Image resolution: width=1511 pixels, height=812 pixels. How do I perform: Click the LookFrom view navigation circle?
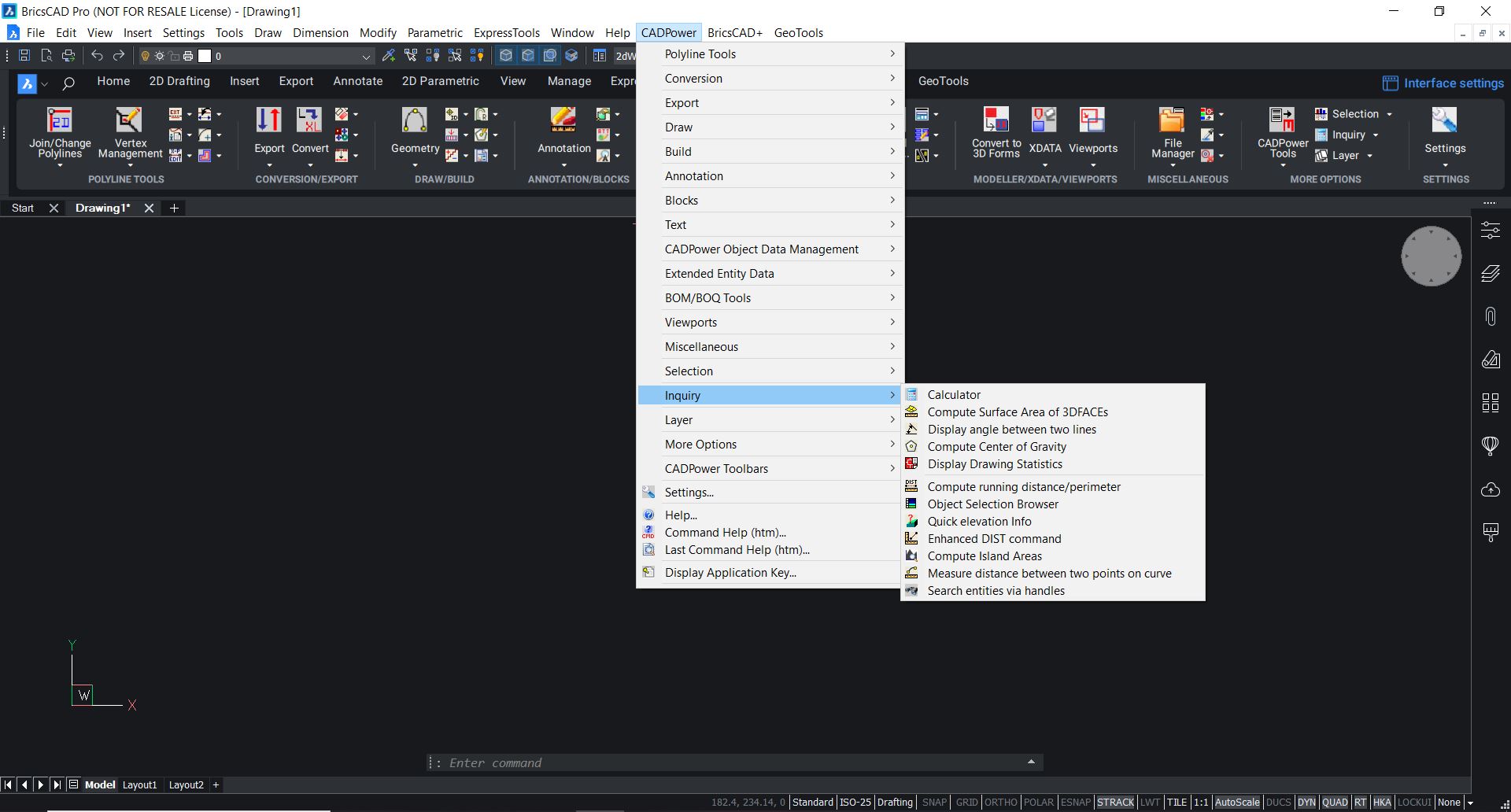pyautogui.click(x=1431, y=256)
